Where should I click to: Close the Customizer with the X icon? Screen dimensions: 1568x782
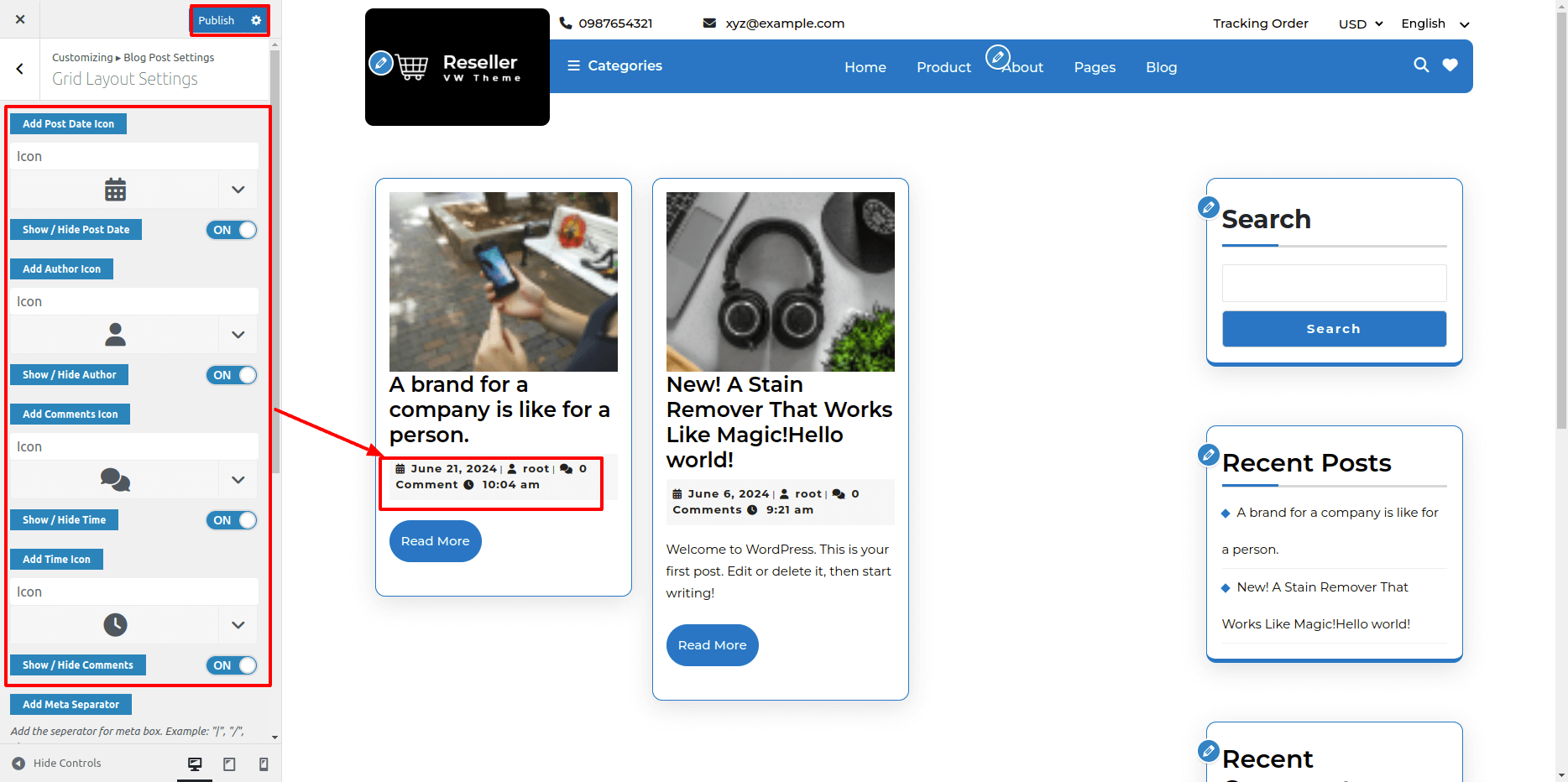(x=20, y=19)
